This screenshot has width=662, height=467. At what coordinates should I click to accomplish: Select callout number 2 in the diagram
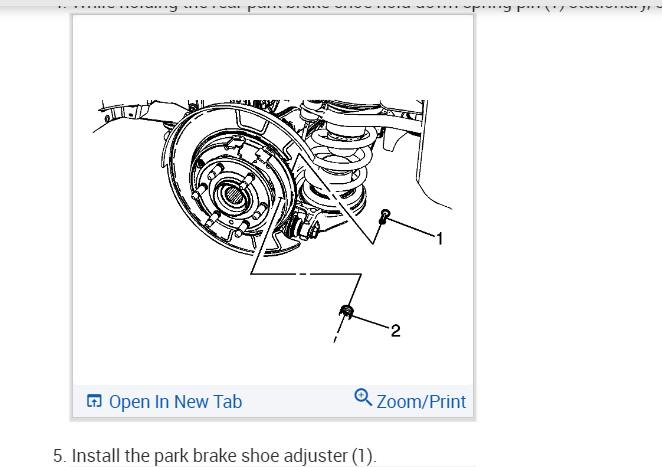(396, 330)
